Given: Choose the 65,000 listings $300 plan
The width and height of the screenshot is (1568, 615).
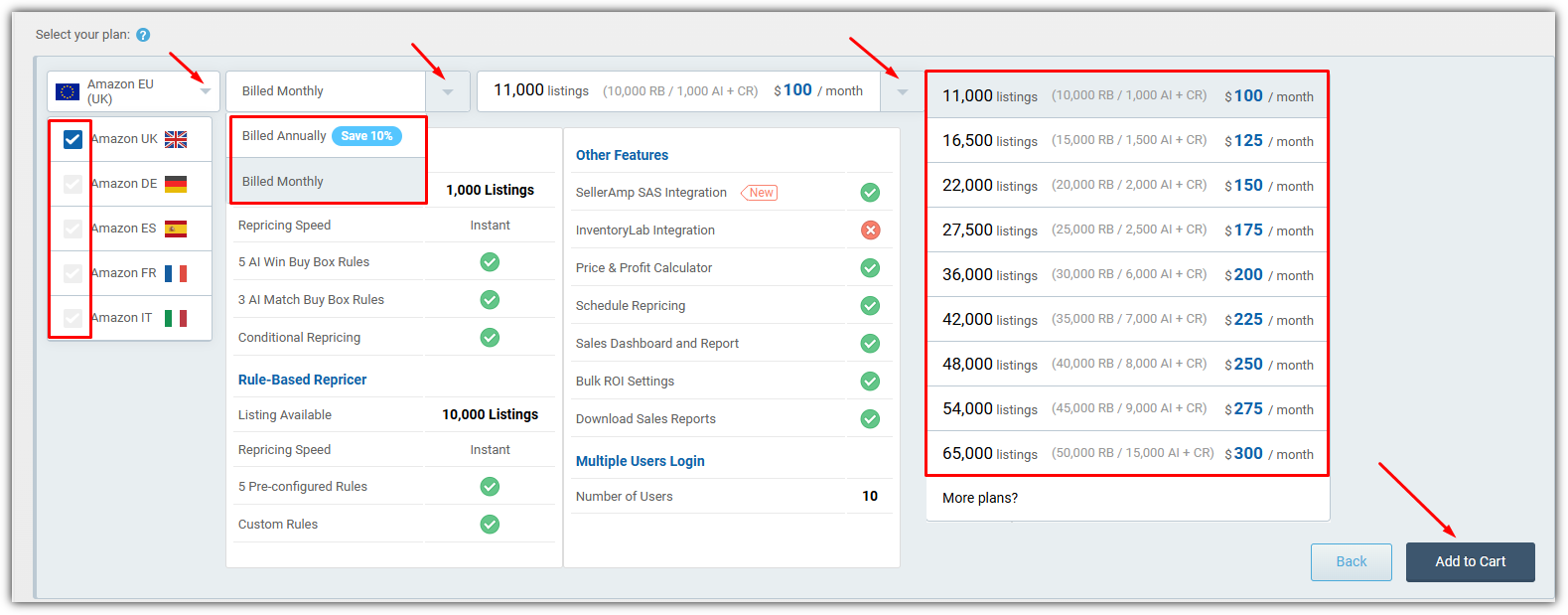Looking at the screenshot, I should (1127, 454).
